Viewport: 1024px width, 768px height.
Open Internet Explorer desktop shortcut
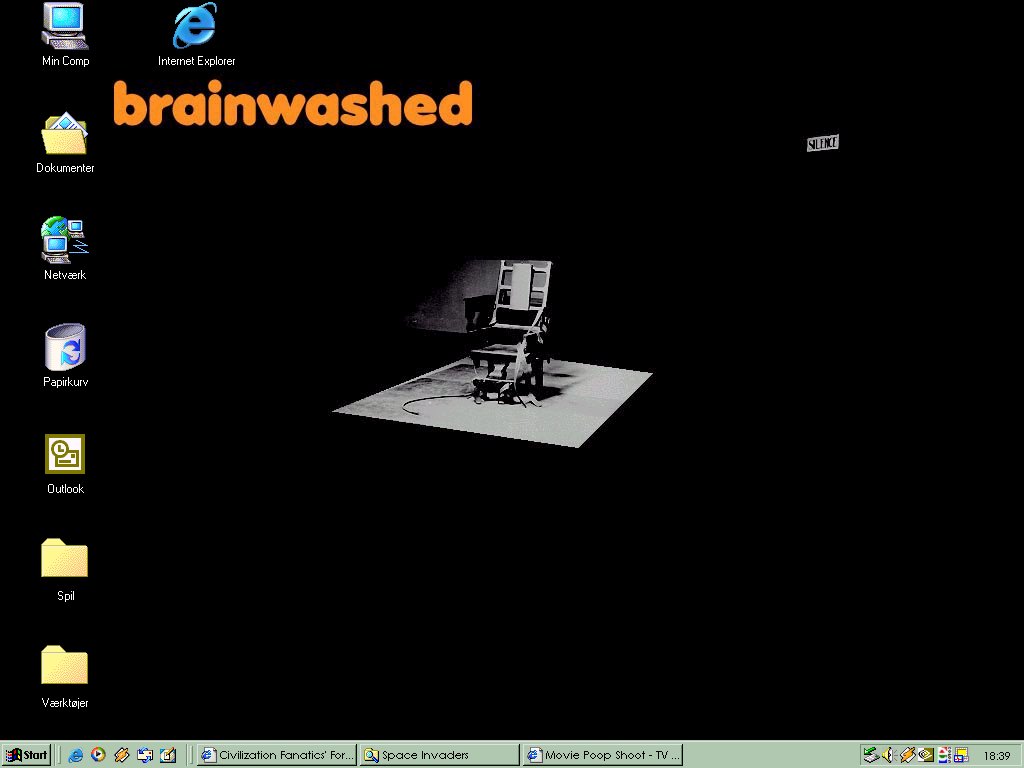(196, 34)
